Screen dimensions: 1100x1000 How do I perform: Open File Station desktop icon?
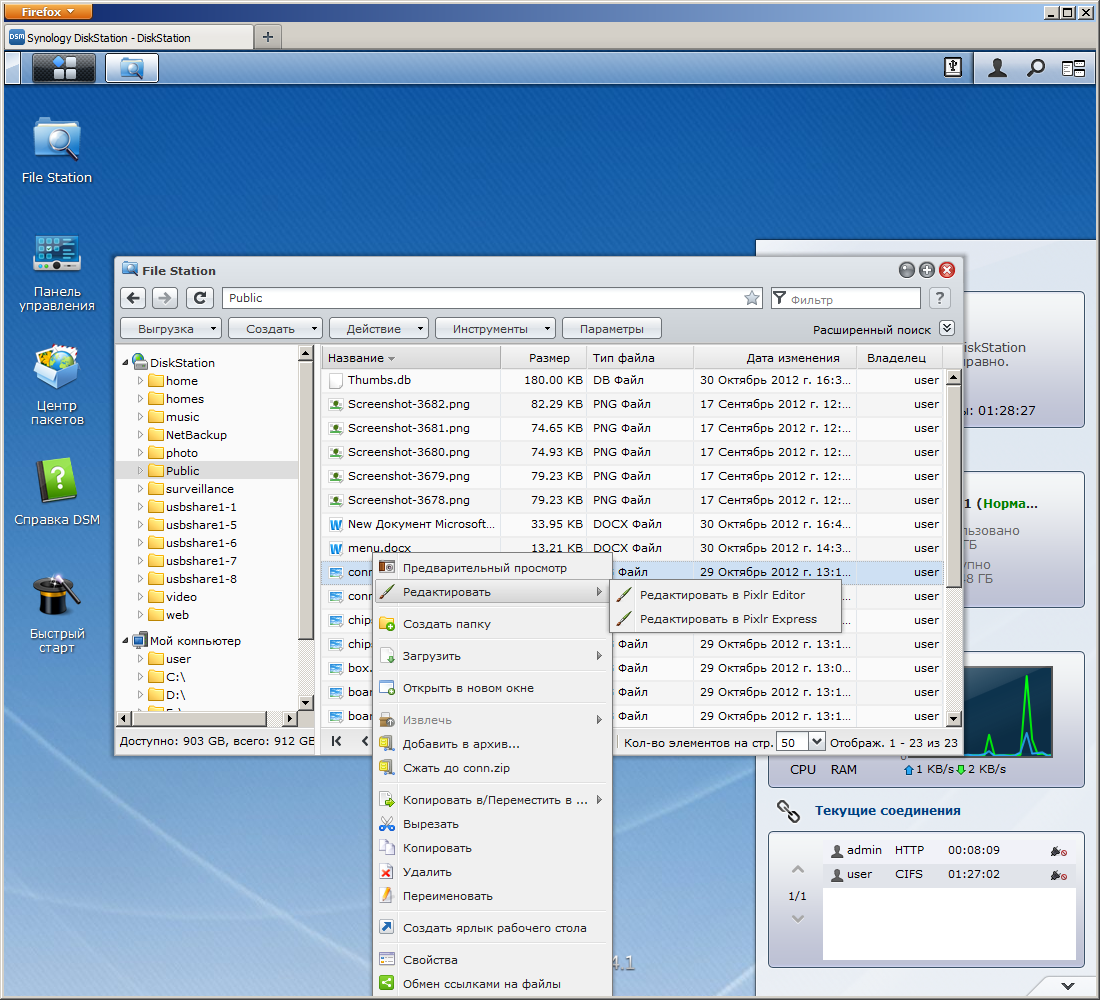57,139
